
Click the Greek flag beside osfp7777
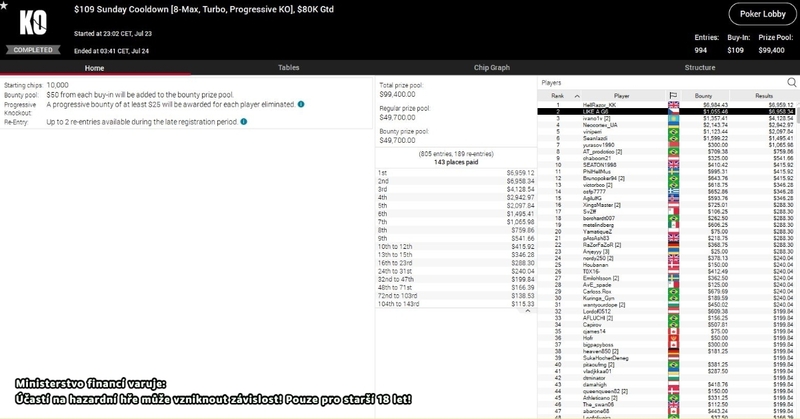pyautogui.click(x=673, y=191)
